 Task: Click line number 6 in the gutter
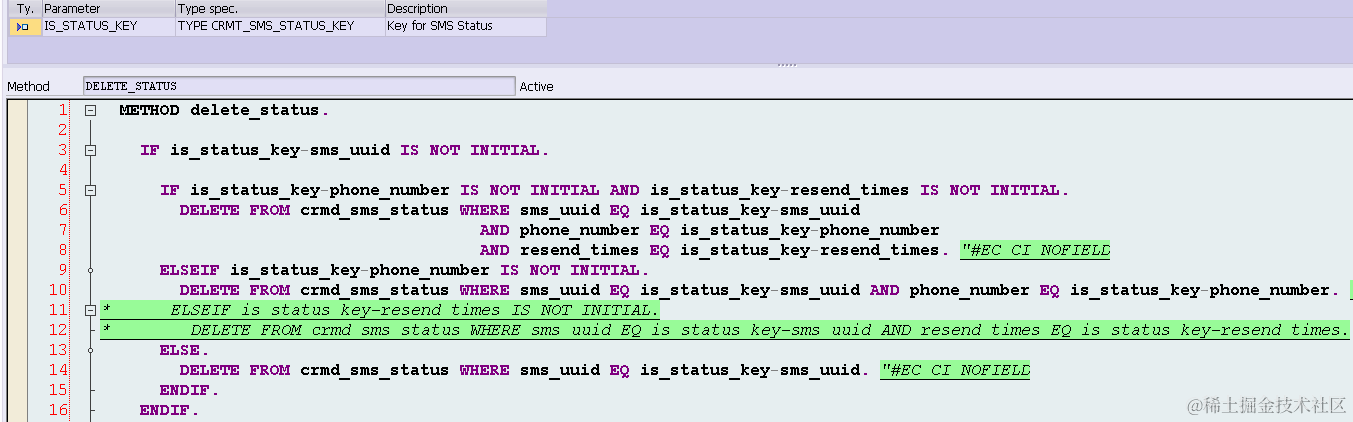[62, 210]
